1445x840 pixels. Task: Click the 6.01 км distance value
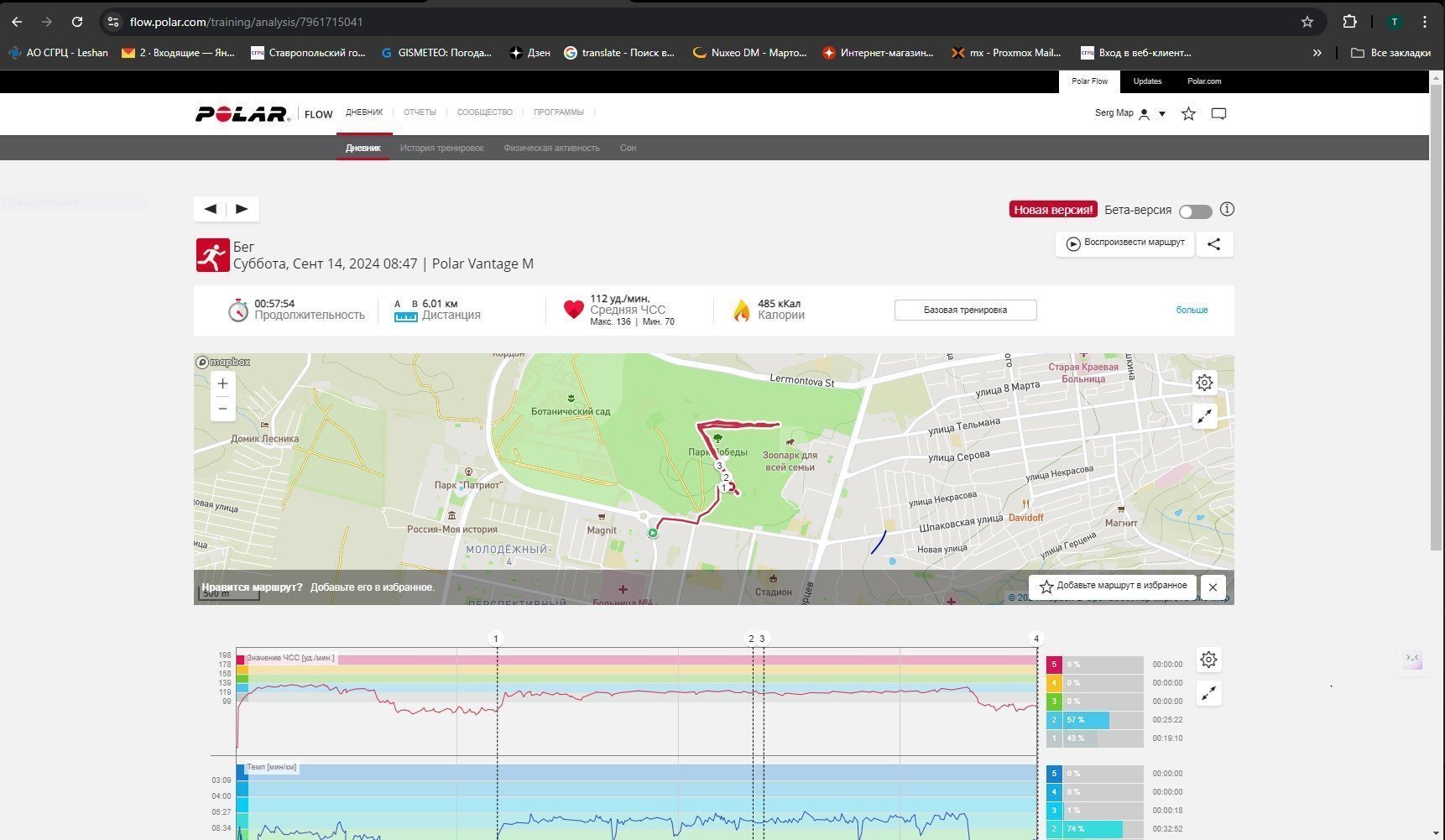(440, 304)
